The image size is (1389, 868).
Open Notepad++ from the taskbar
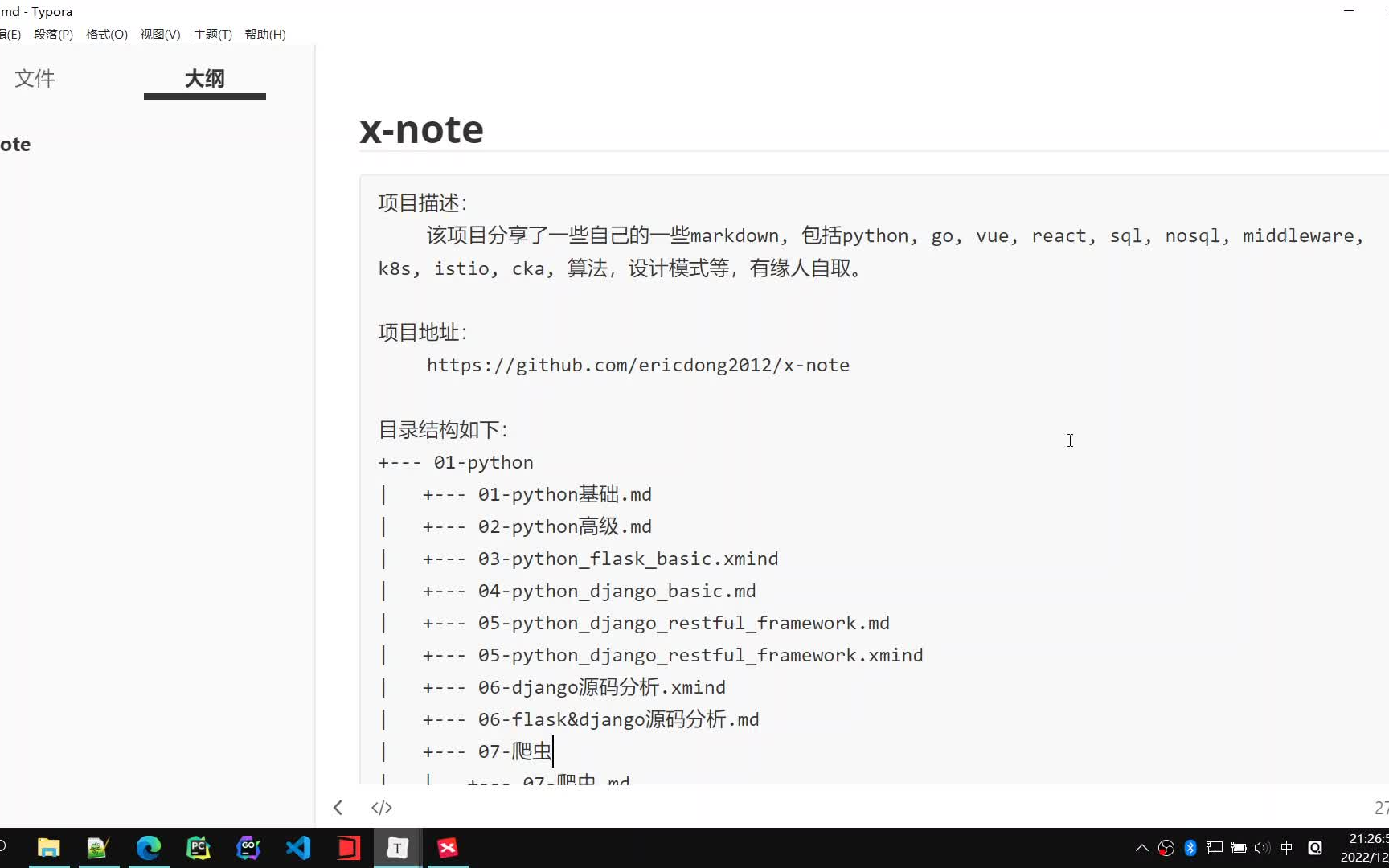[98, 848]
